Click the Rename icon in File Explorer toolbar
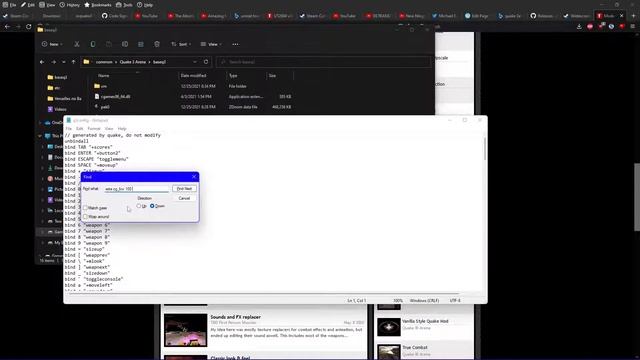This screenshot has width=640, height=360. [125, 44]
